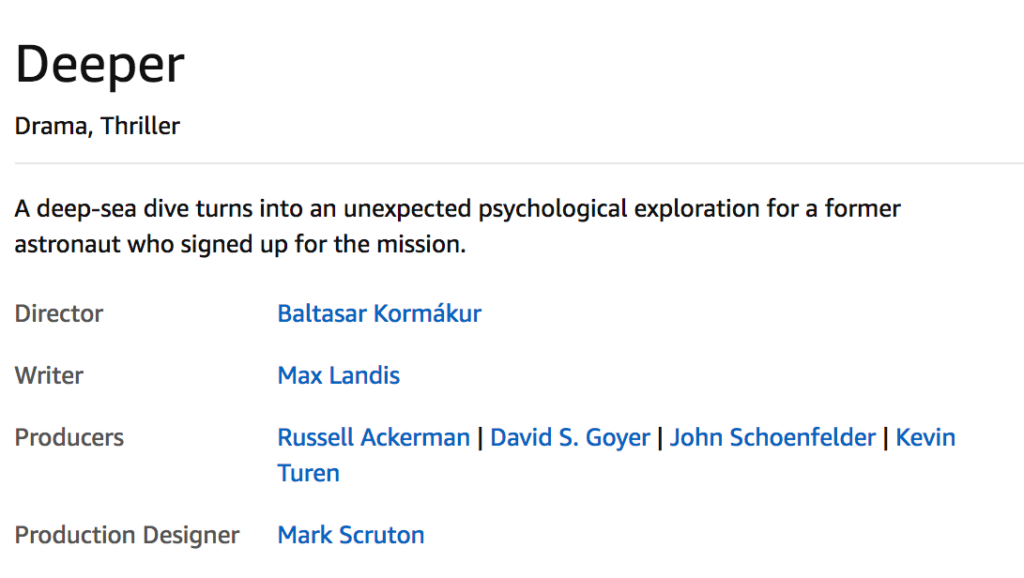
Task: Click the Director field label
Action: coord(59,313)
